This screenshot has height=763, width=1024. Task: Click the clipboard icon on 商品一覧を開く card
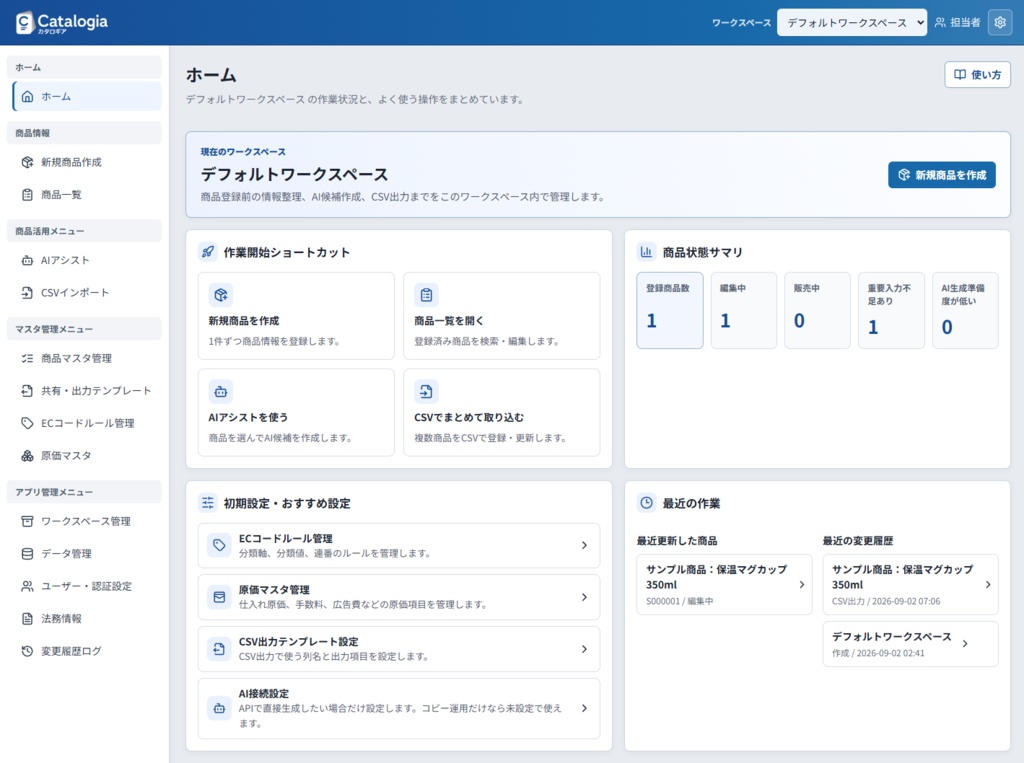click(x=426, y=295)
